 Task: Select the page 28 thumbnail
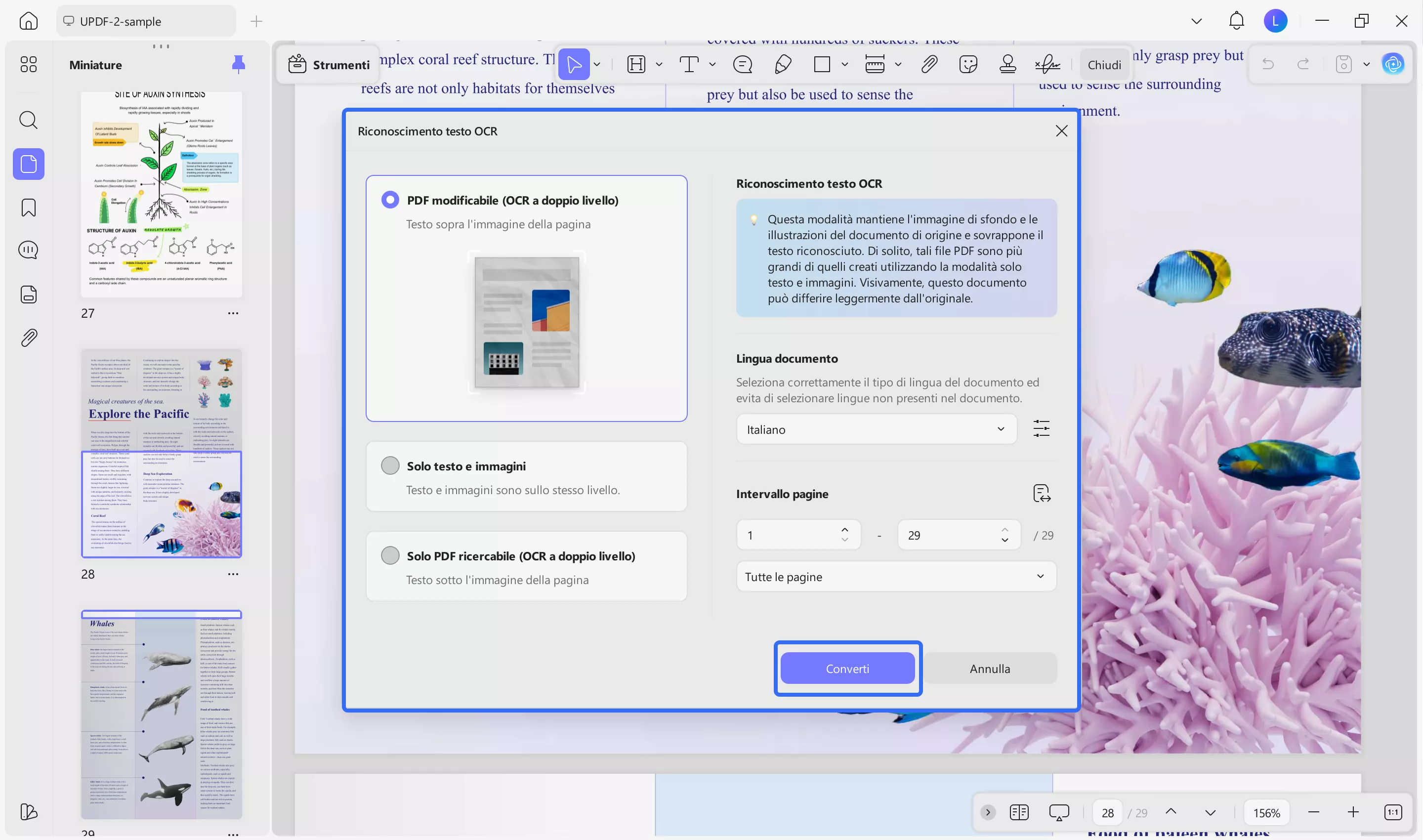tap(161, 453)
